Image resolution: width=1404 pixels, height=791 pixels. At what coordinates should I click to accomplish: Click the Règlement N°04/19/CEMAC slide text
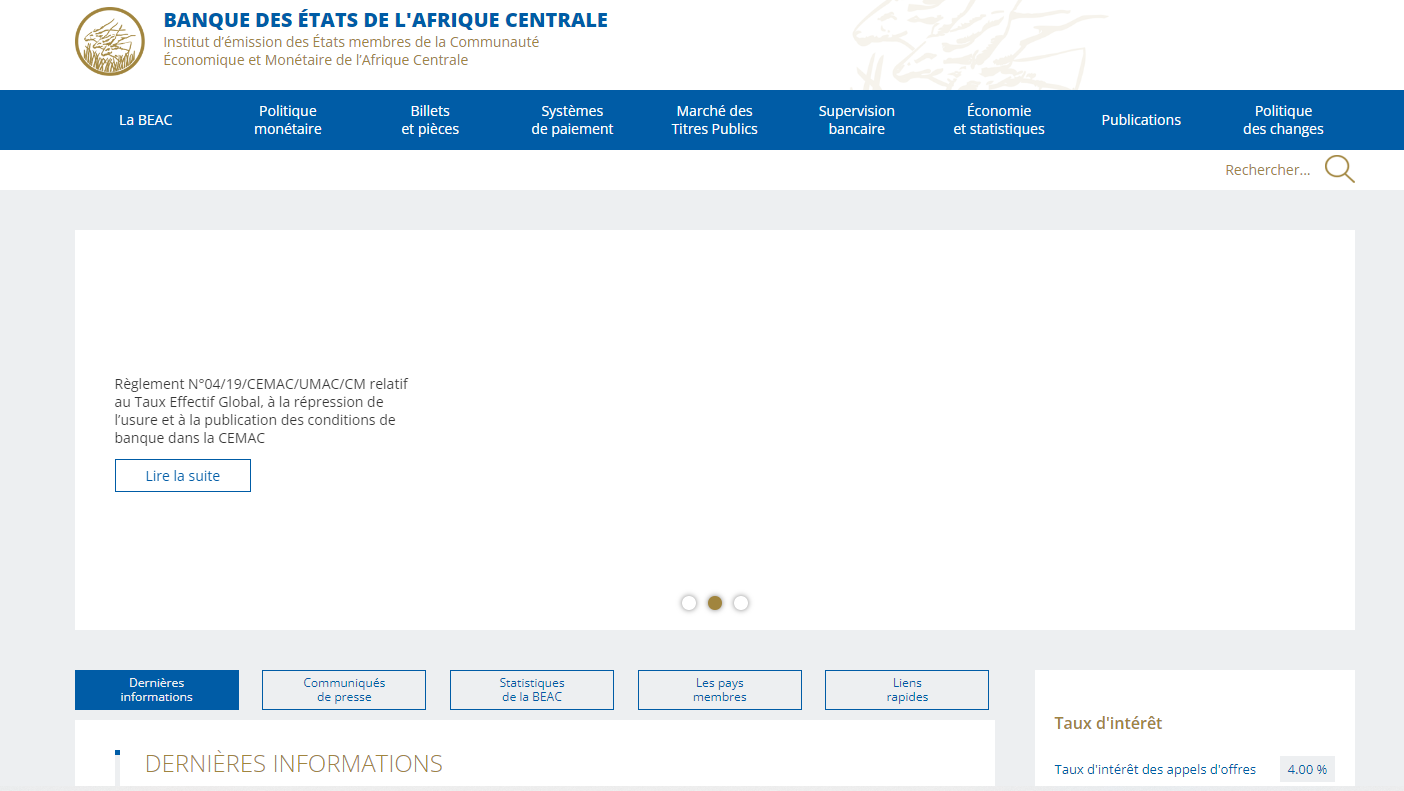261,411
